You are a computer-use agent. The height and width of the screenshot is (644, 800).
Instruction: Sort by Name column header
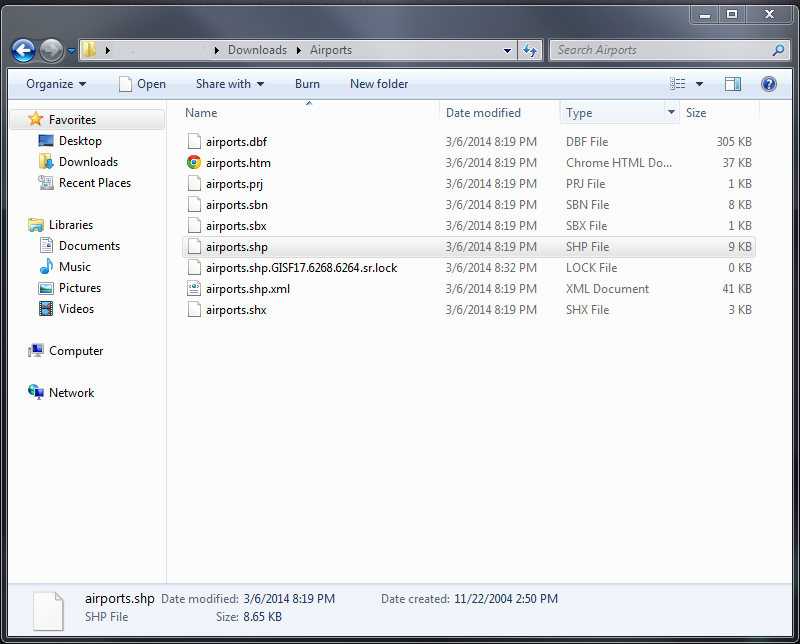(201, 113)
